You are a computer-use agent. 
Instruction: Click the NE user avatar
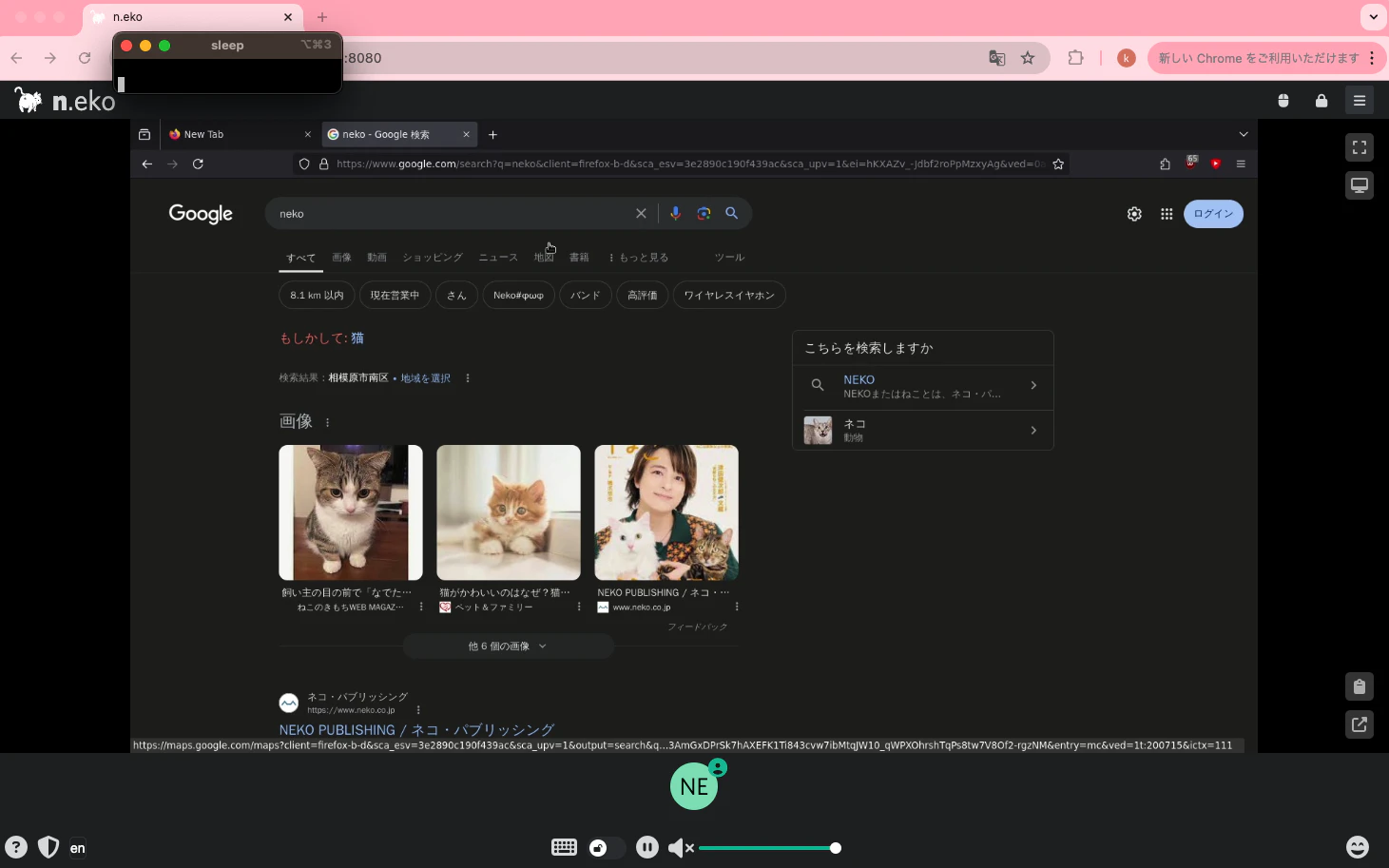click(x=694, y=786)
